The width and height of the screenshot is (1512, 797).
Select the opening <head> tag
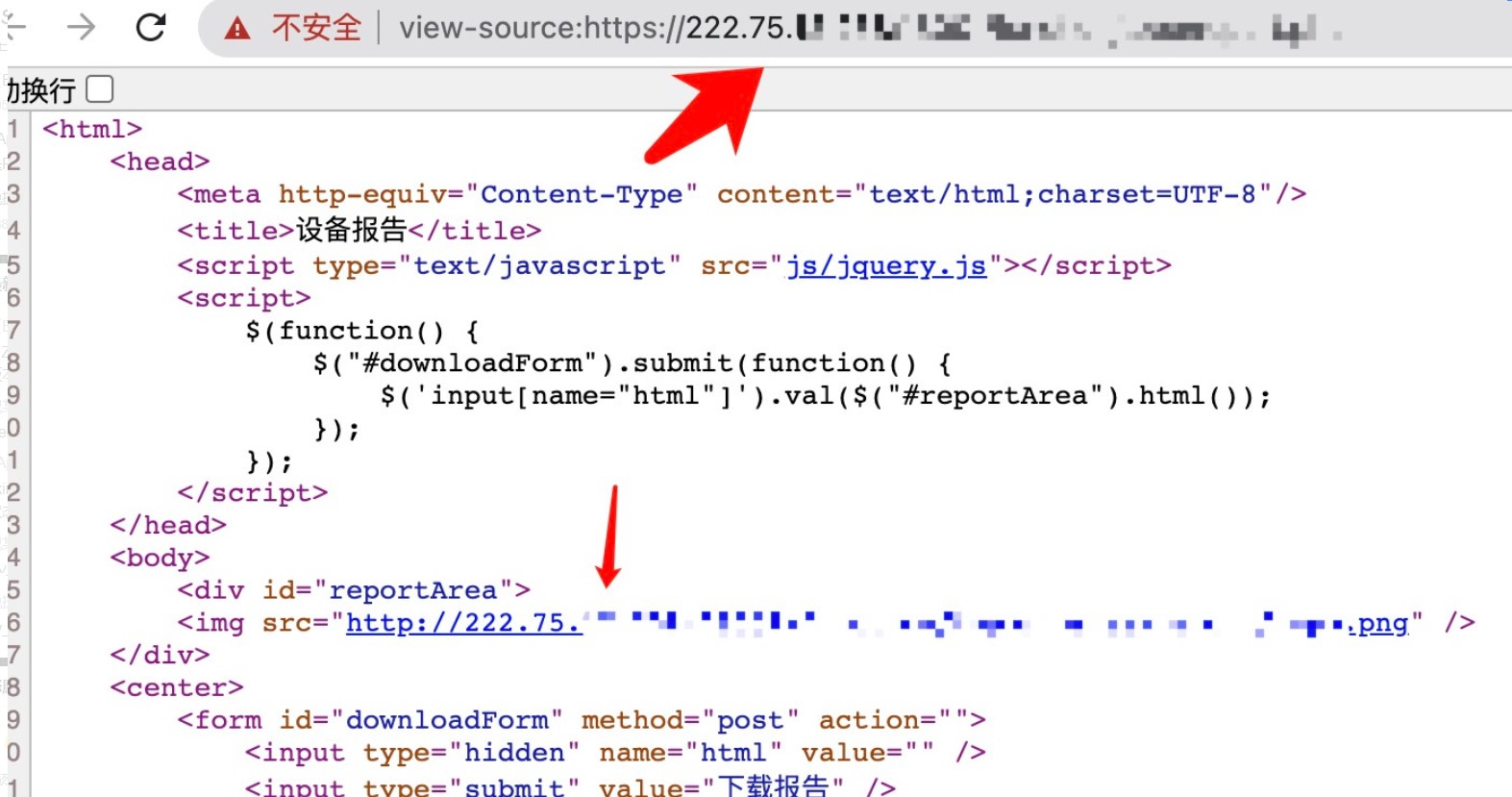tap(160, 162)
